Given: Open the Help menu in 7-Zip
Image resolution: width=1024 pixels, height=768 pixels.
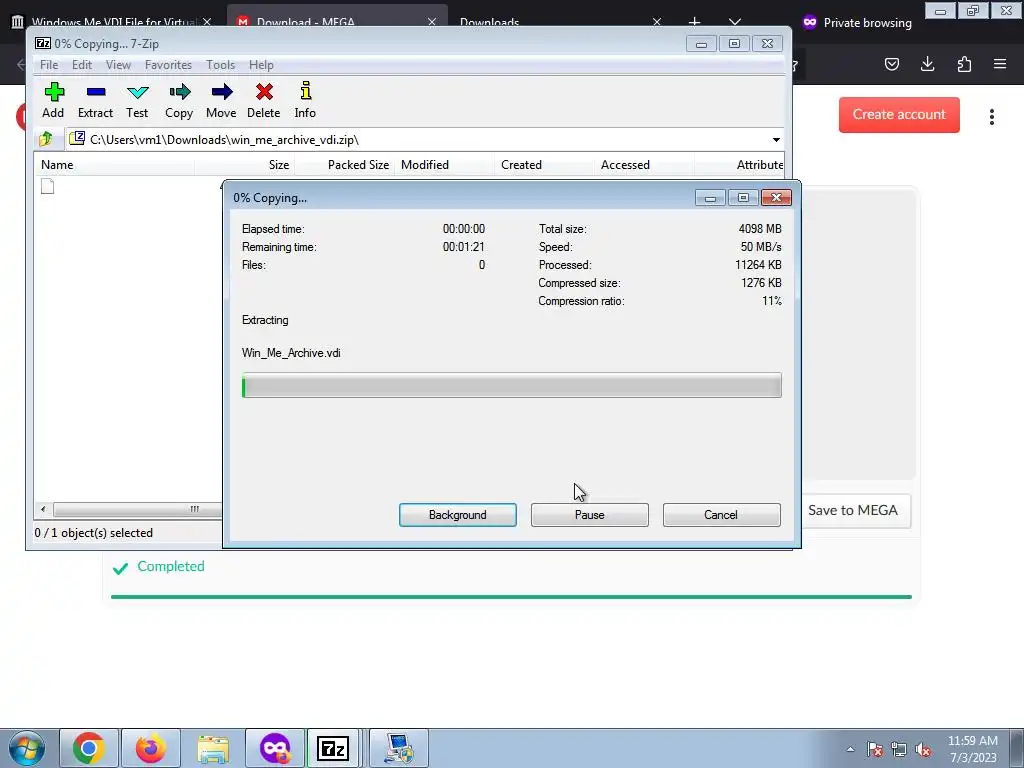Looking at the screenshot, I should [261, 65].
